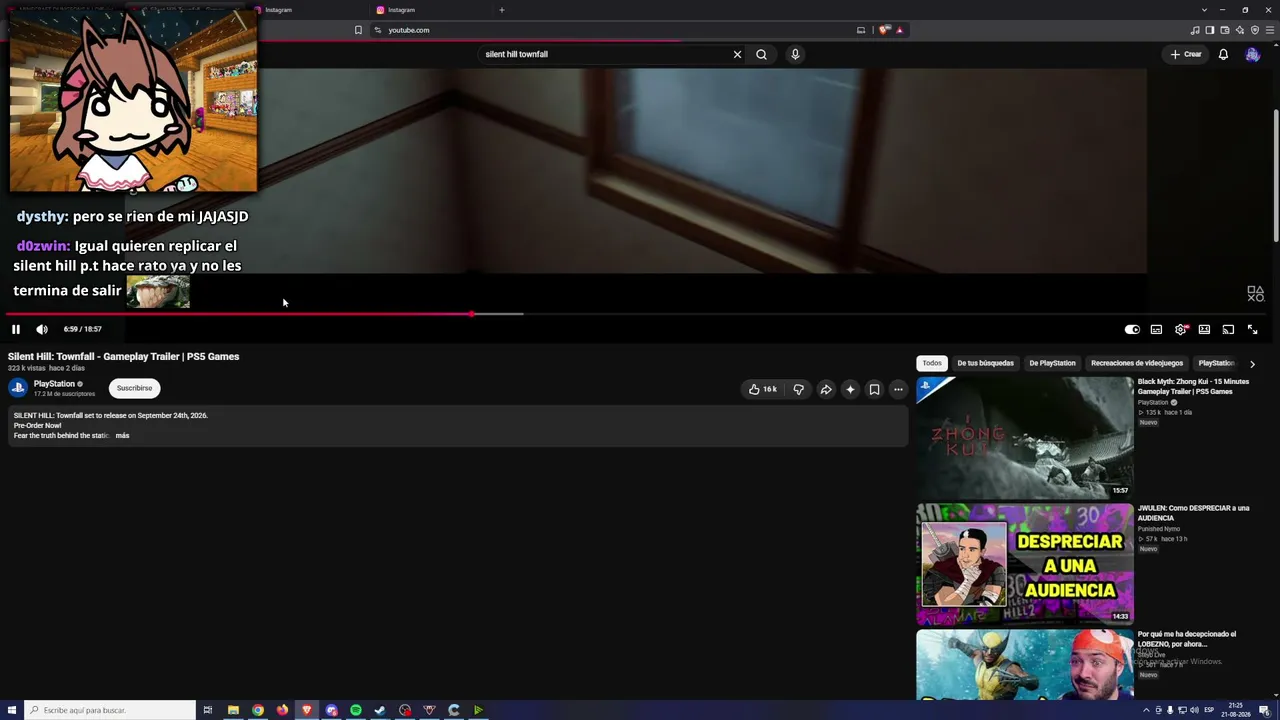The width and height of the screenshot is (1280, 720).
Task: Open the Brave VPN shield icon
Action: [x=1255, y=30]
